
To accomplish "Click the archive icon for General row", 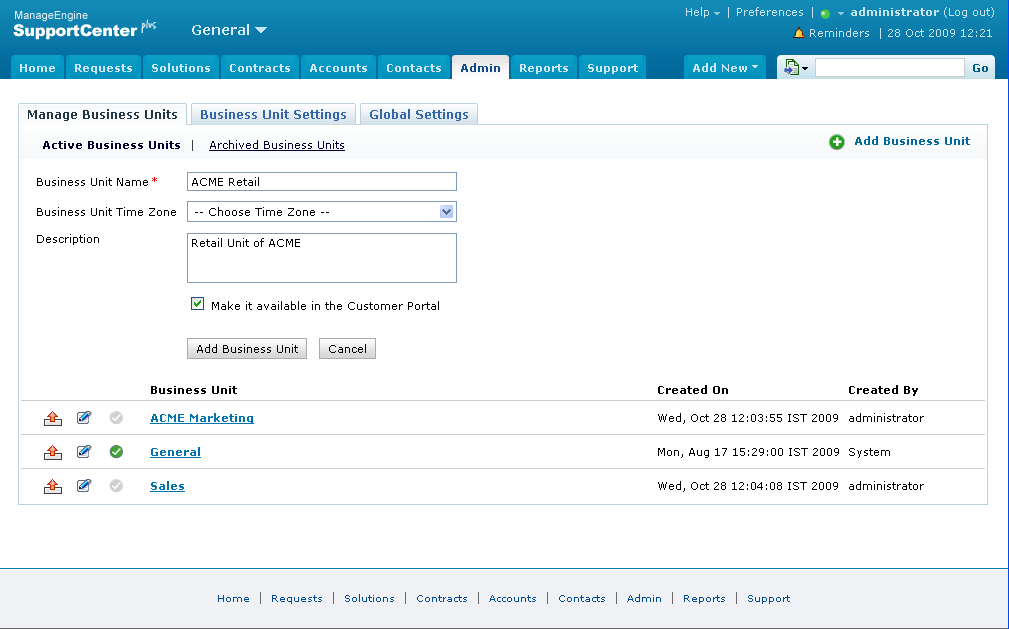I will (x=53, y=453).
